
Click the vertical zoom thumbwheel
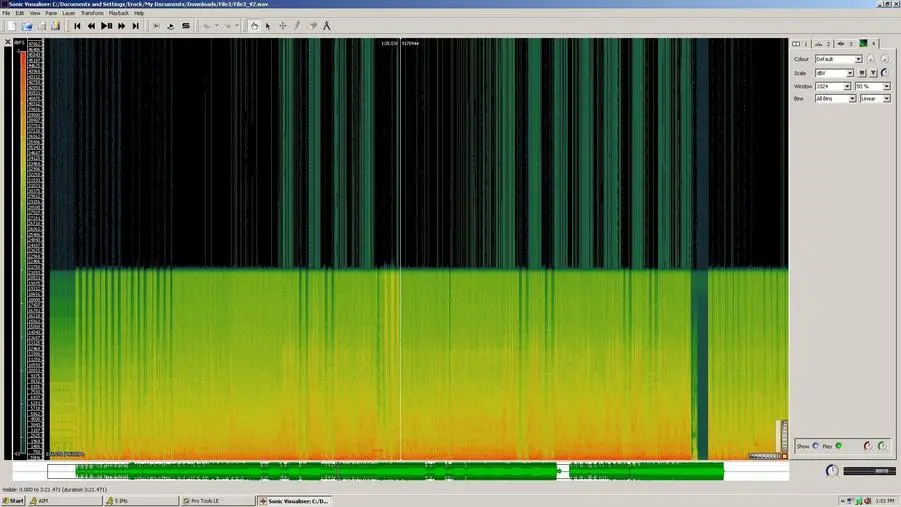click(784, 436)
